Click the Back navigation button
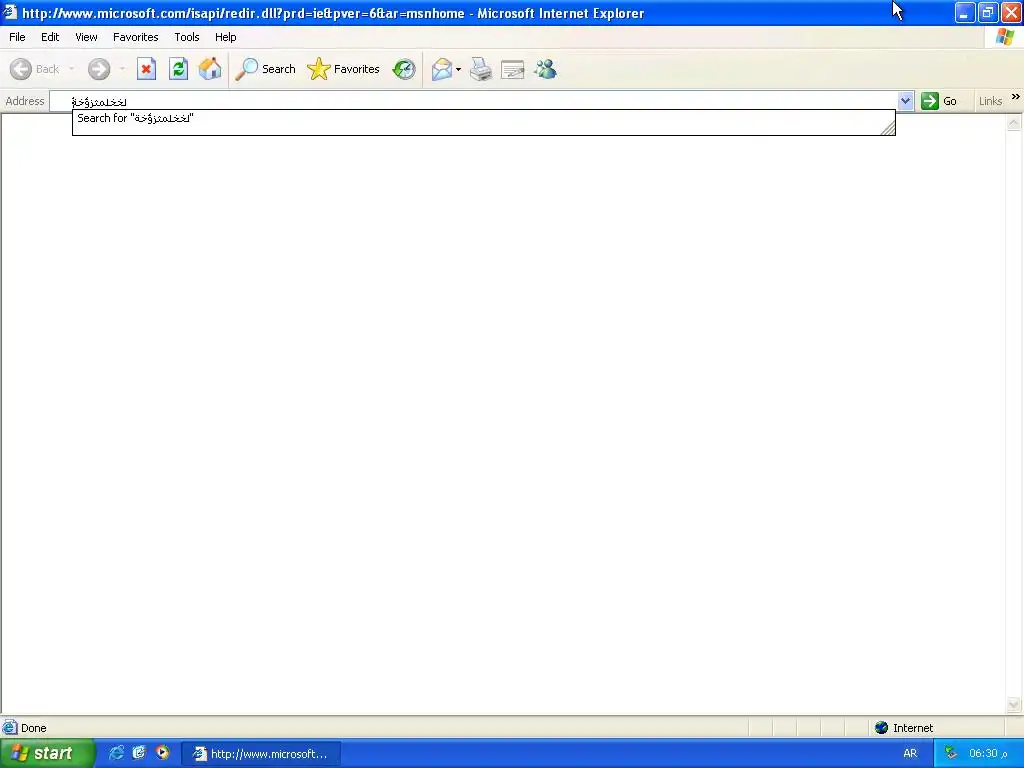This screenshot has height=768, width=1024. point(35,69)
